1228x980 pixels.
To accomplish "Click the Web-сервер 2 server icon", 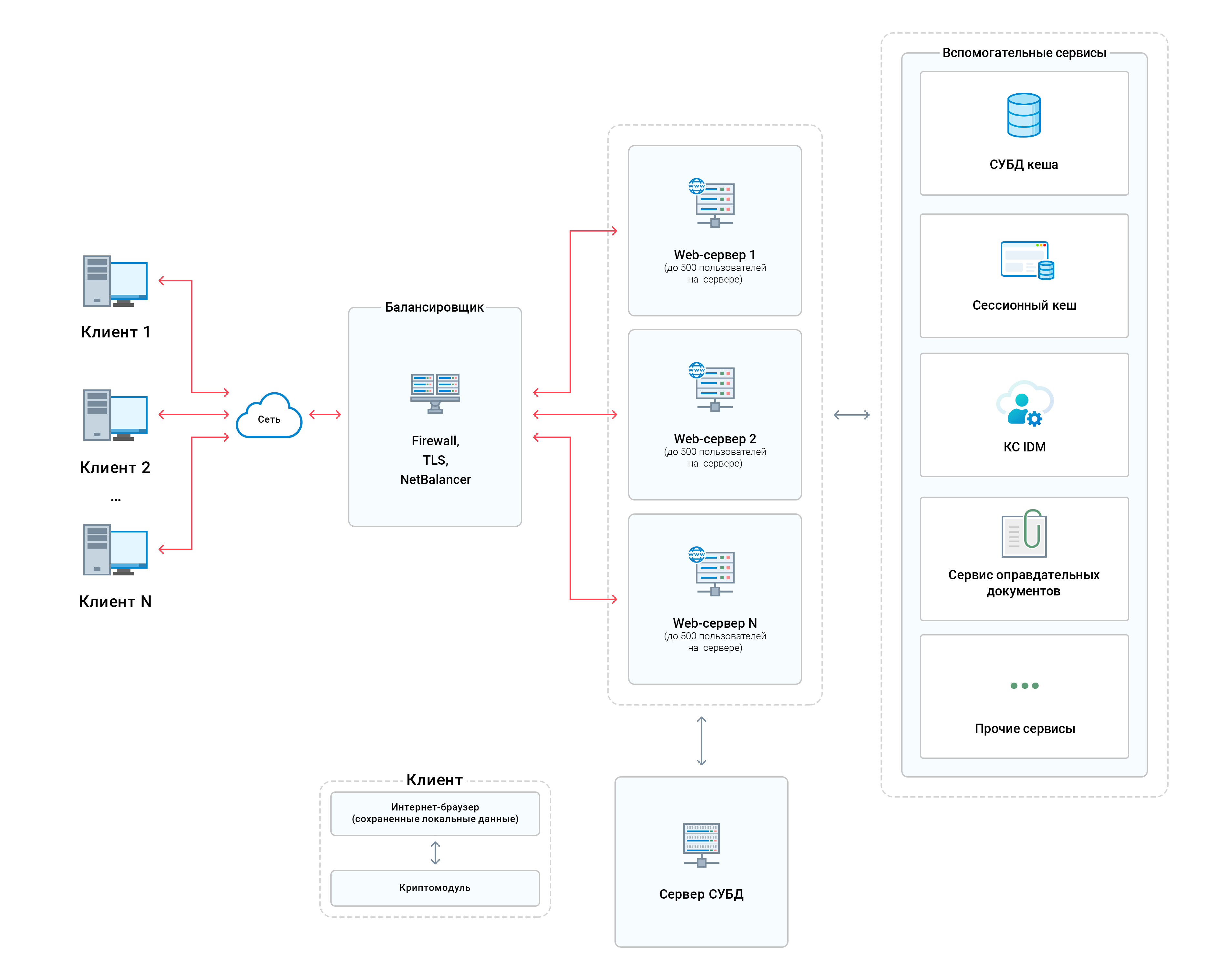I will 711,387.
